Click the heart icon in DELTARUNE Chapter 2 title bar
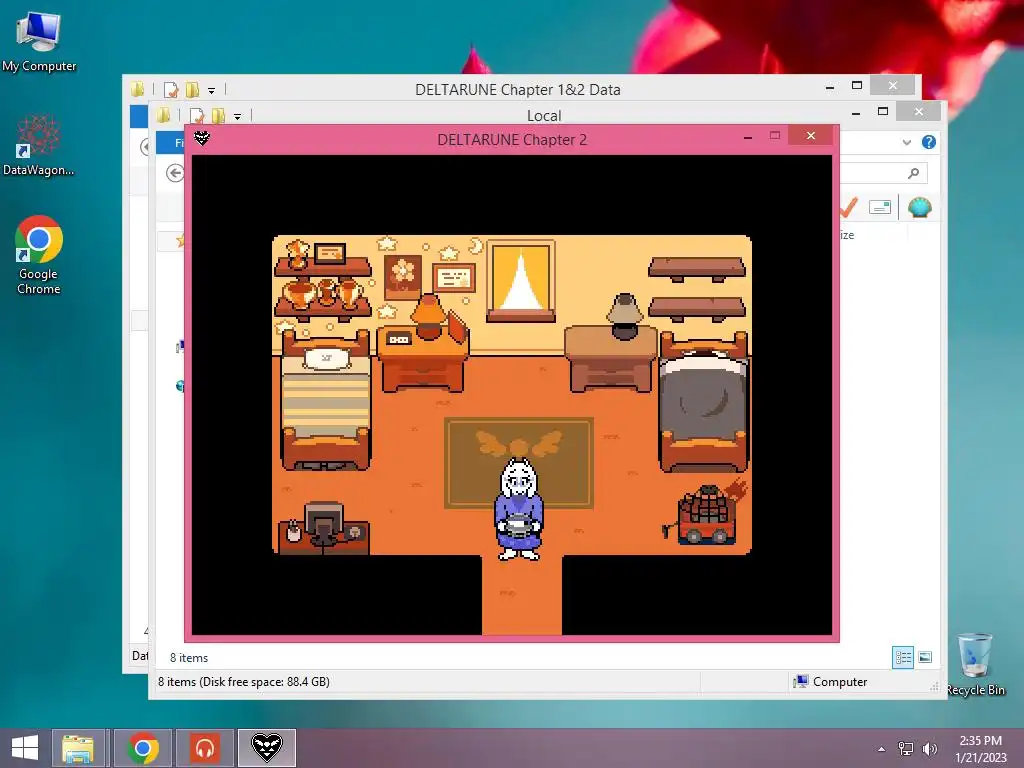 pos(202,138)
